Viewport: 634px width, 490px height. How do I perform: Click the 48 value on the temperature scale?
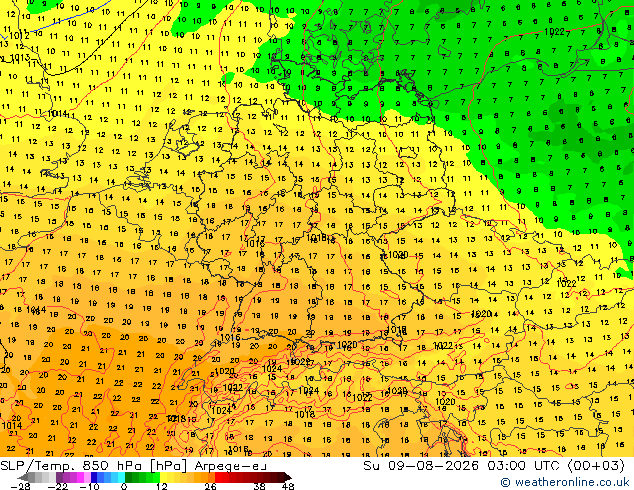(288, 486)
